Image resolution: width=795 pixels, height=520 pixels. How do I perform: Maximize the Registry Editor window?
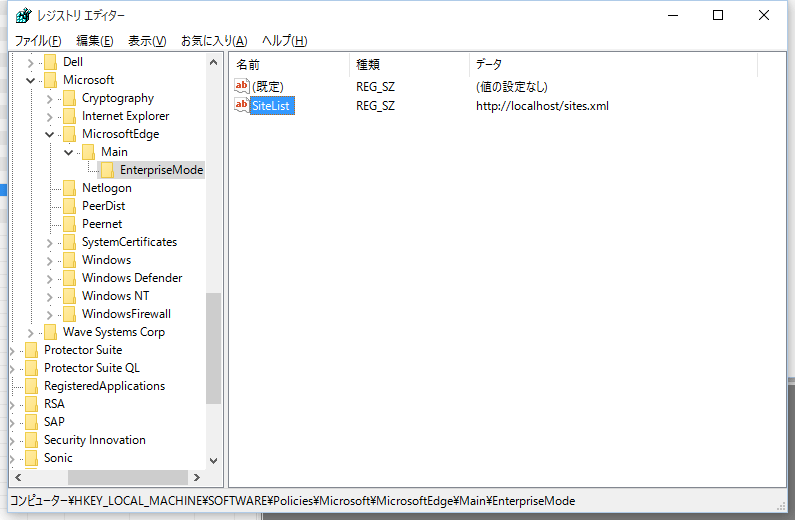tap(718, 15)
